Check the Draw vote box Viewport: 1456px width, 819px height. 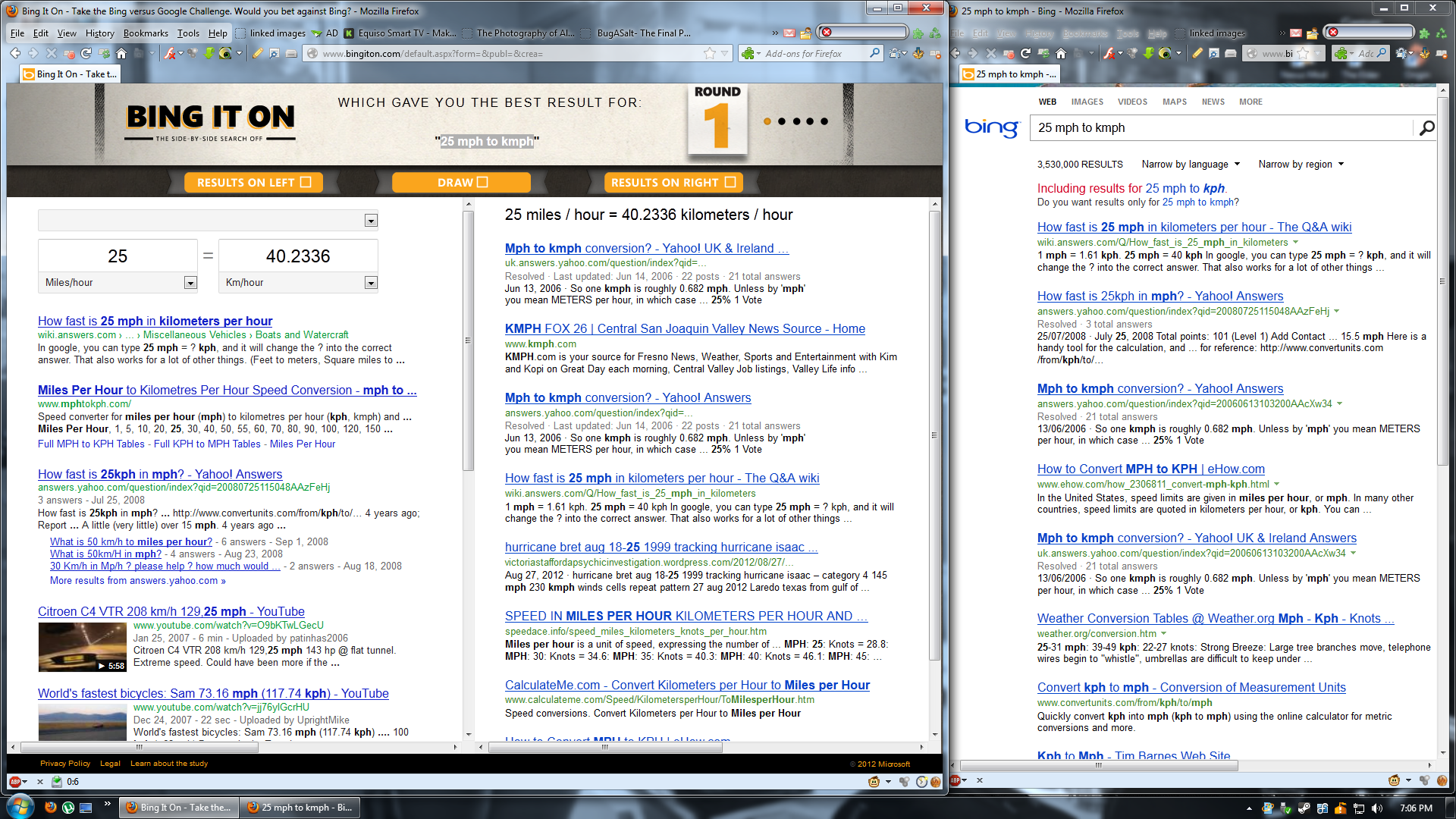click(482, 183)
